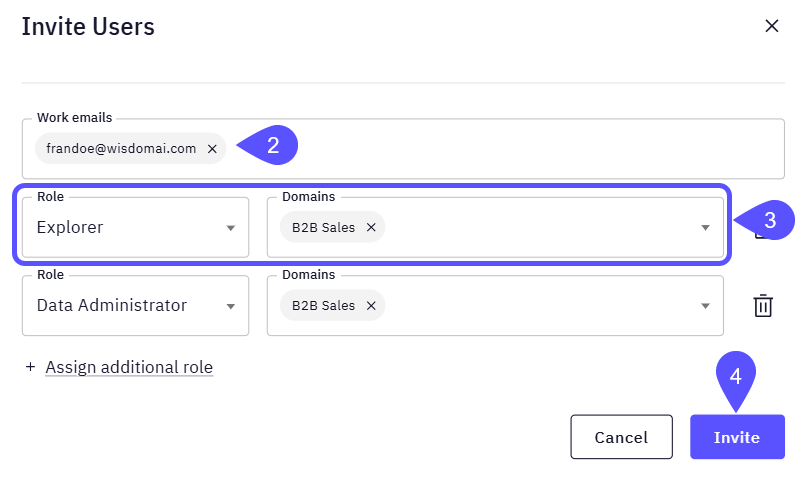Remove B2B Sales from Explorer role domains
The width and height of the screenshot is (803, 483).
click(371, 227)
